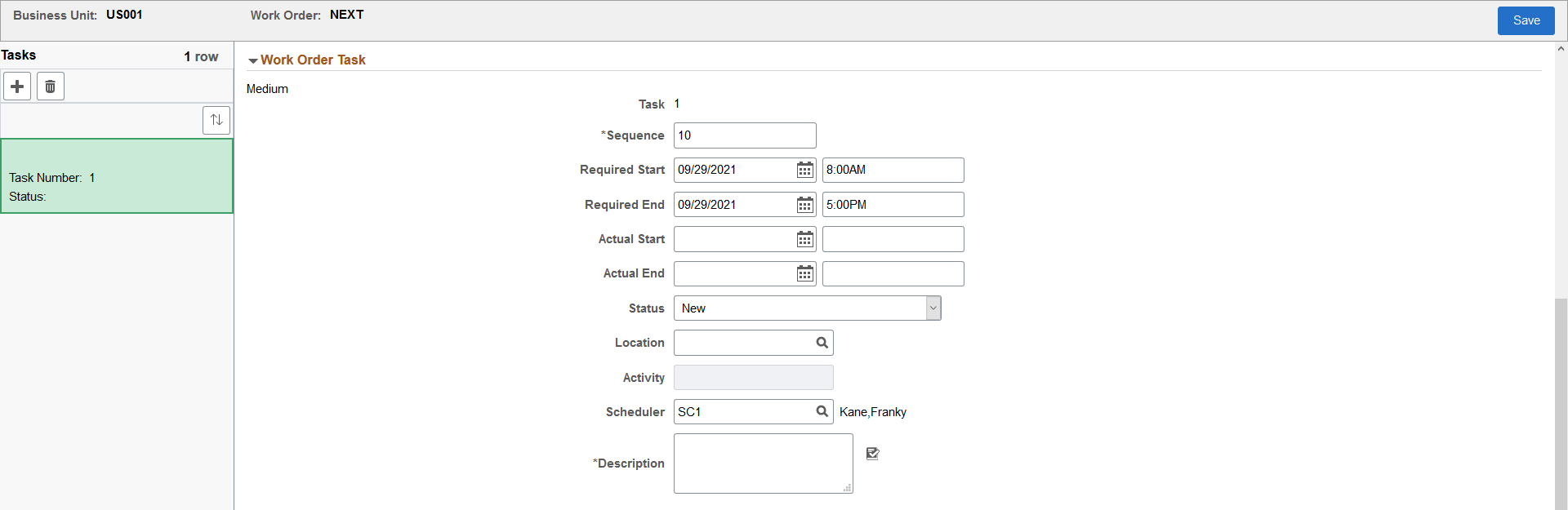Select the Task Number 1 row
Image resolution: width=1568 pixels, height=510 pixels.
[x=117, y=176]
